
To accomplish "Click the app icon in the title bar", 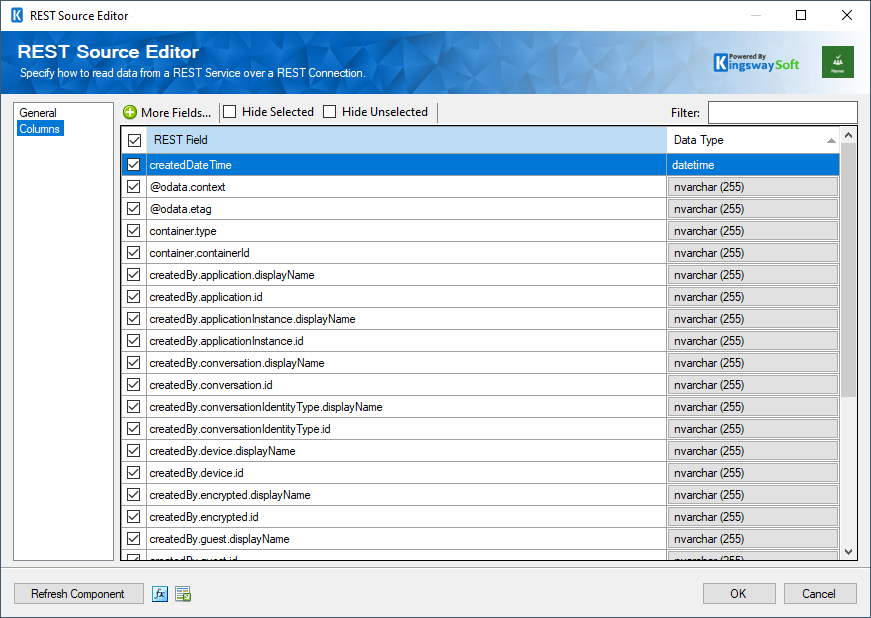I will (x=17, y=16).
